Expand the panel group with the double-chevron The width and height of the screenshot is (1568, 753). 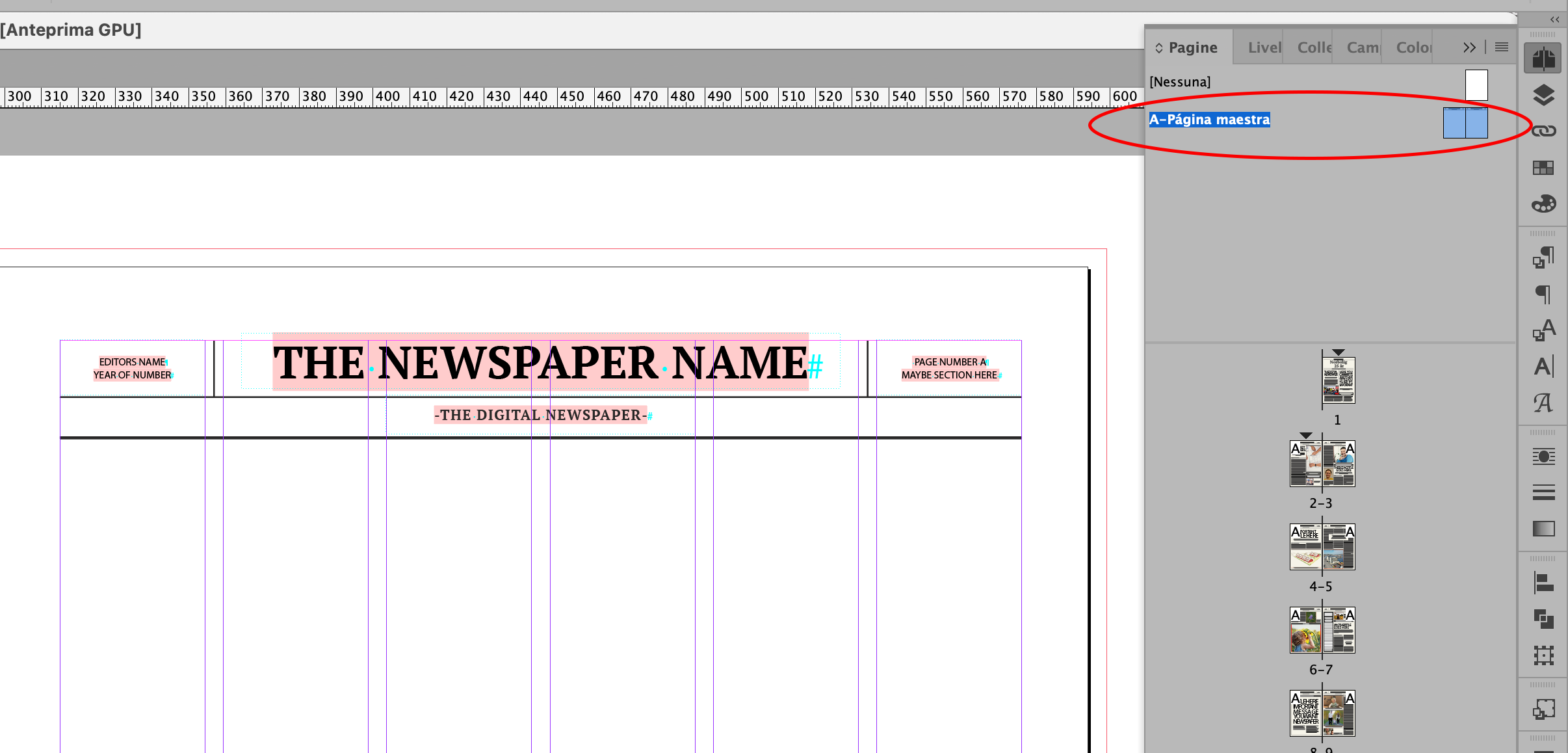point(1469,47)
